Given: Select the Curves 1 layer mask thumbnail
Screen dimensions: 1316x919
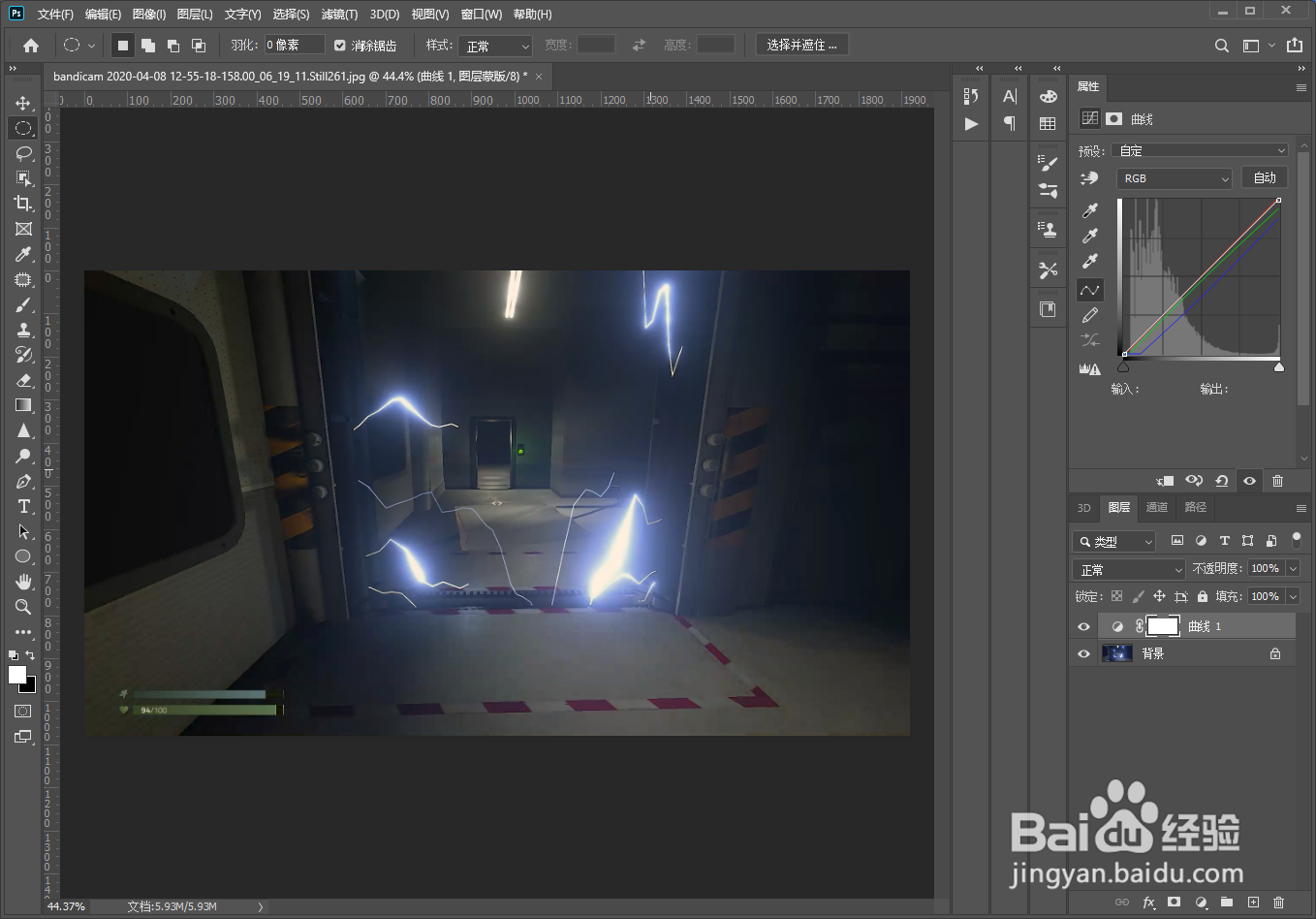Looking at the screenshot, I should click(1163, 626).
